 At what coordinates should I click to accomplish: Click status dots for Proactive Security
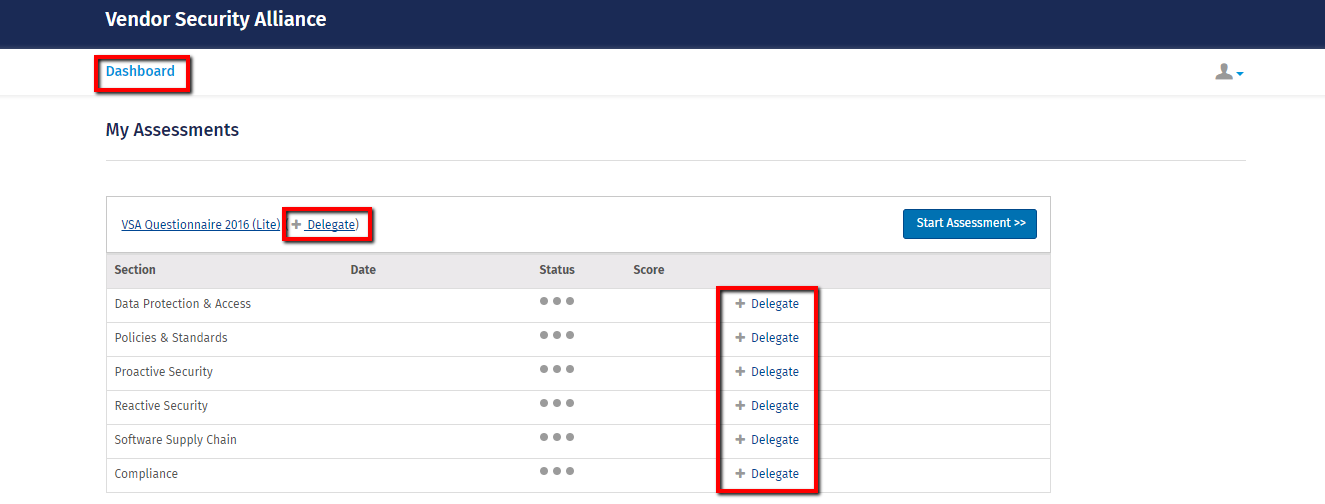pos(557,369)
